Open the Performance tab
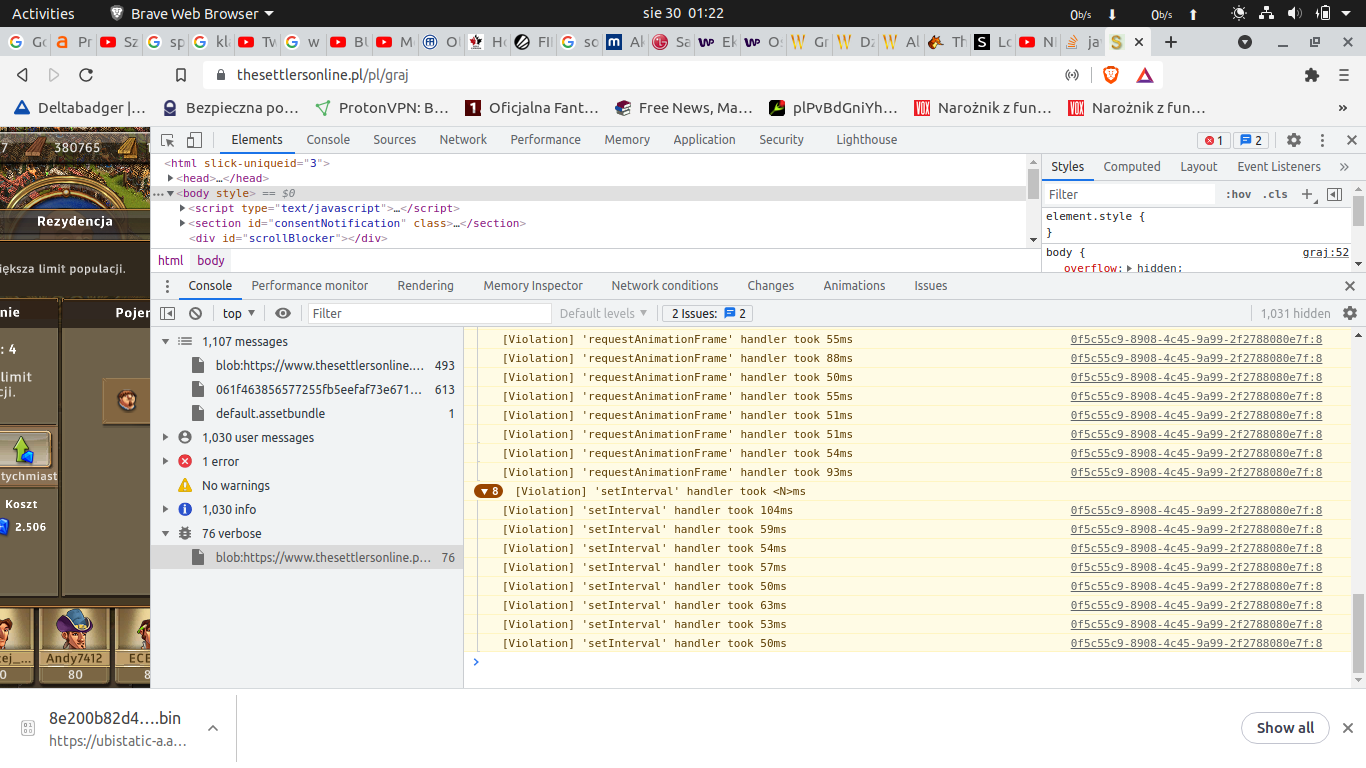 (545, 140)
